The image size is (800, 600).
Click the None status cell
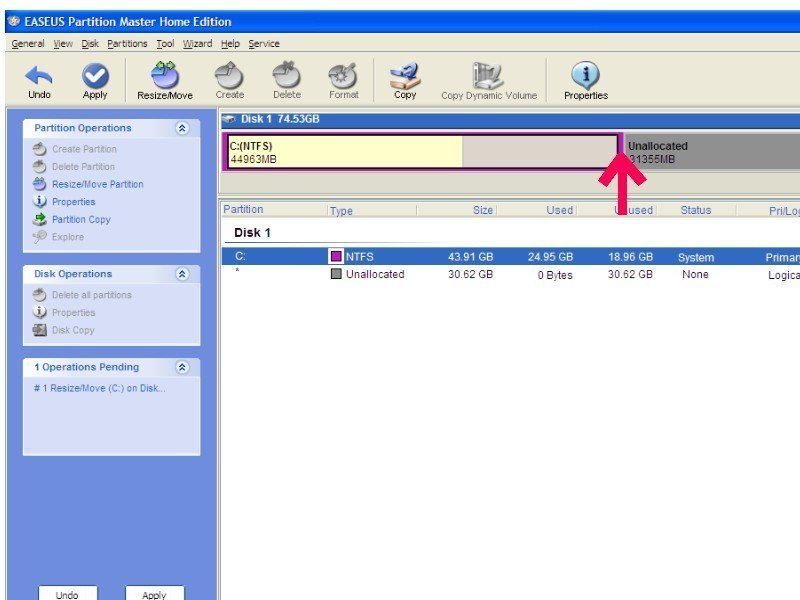695,274
